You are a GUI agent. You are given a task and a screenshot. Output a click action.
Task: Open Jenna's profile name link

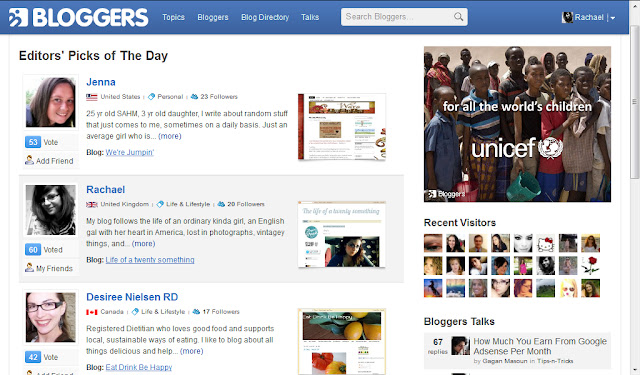point(101,82)
